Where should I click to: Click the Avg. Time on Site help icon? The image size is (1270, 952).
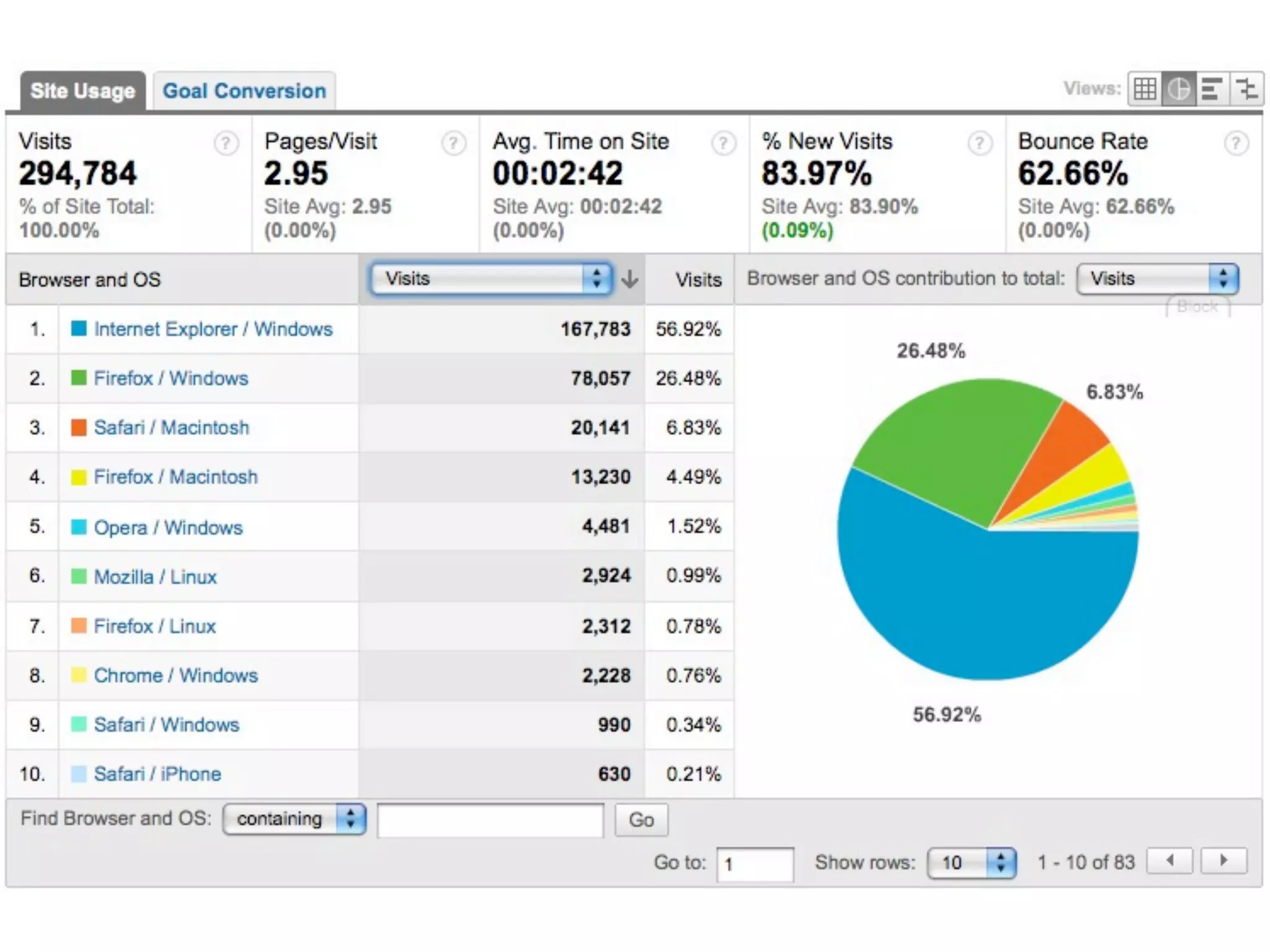pos(723,144)
